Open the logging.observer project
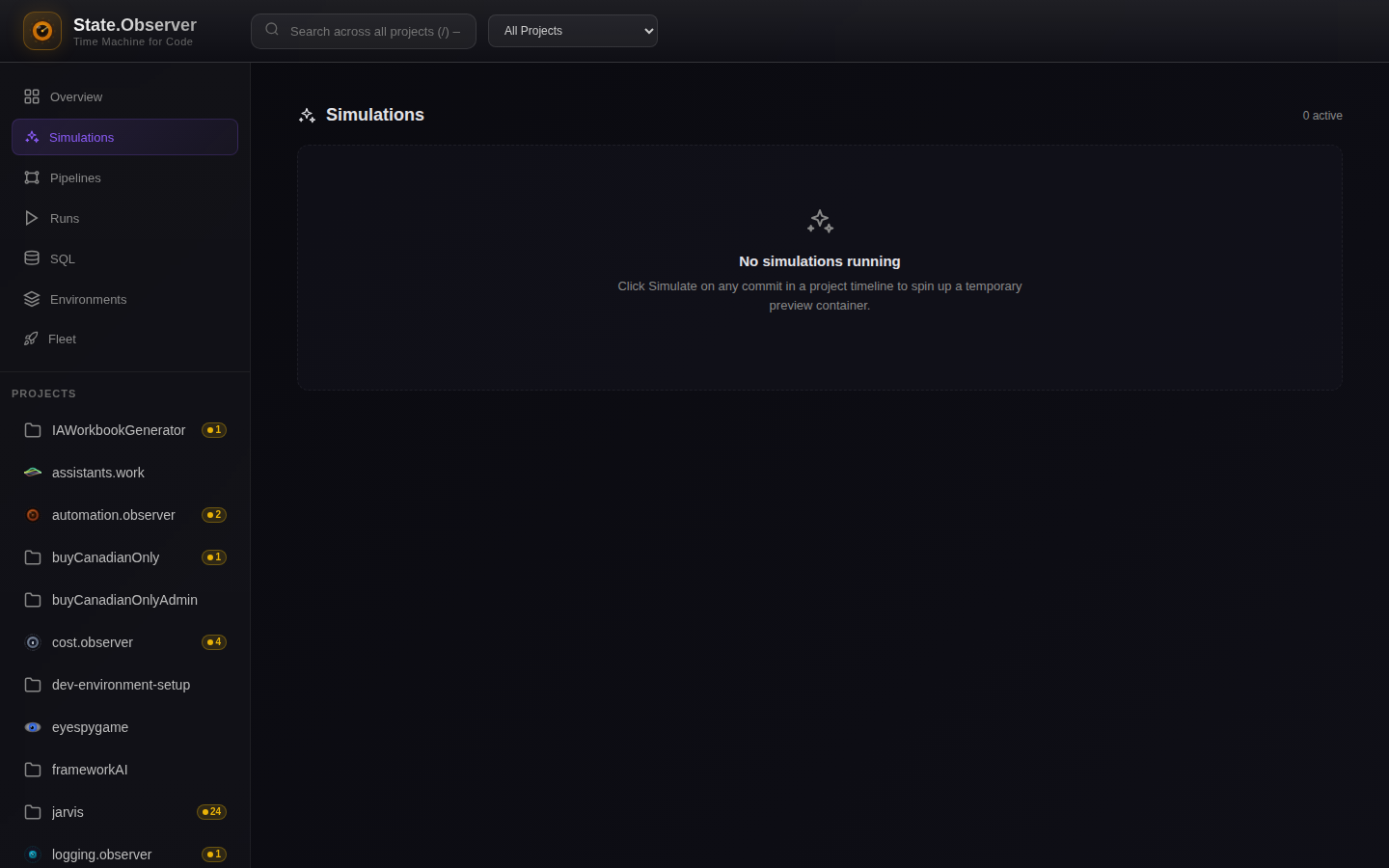 pos(124,854)
